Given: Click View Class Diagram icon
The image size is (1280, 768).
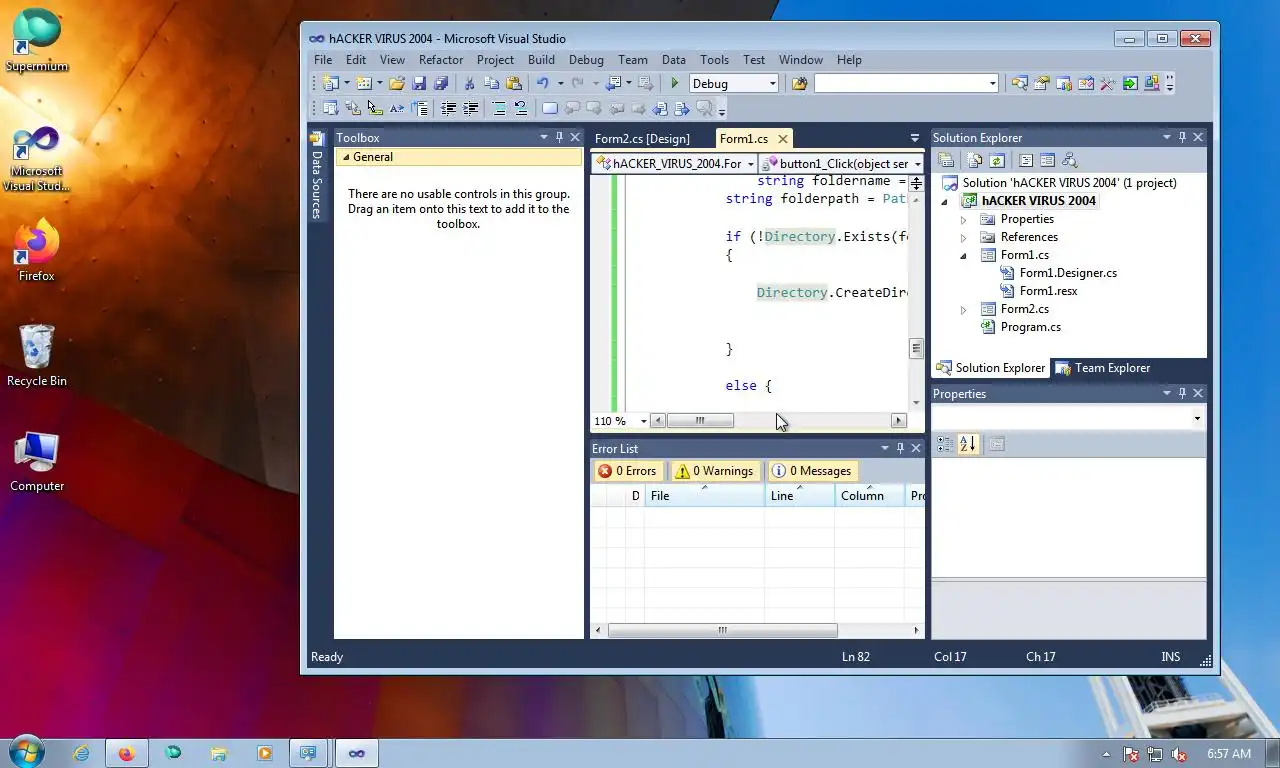Looking at the screenshot, I should point(1070,160).
